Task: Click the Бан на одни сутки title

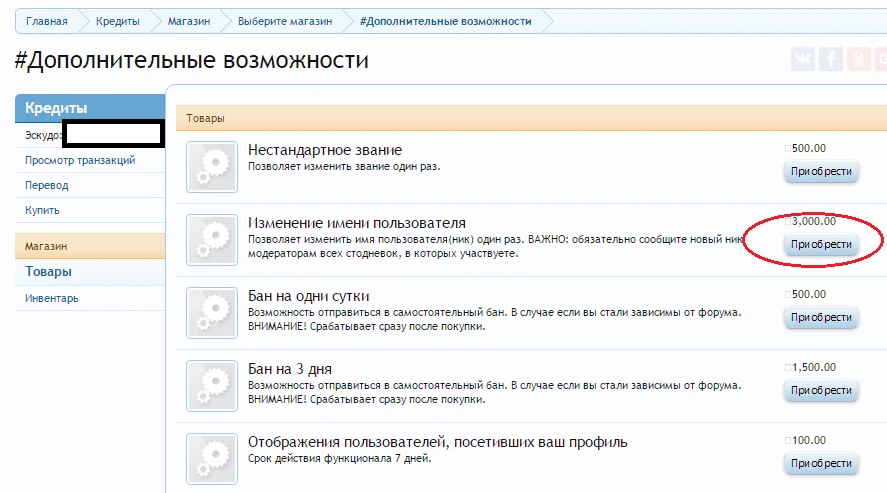Action: point(308,296)
